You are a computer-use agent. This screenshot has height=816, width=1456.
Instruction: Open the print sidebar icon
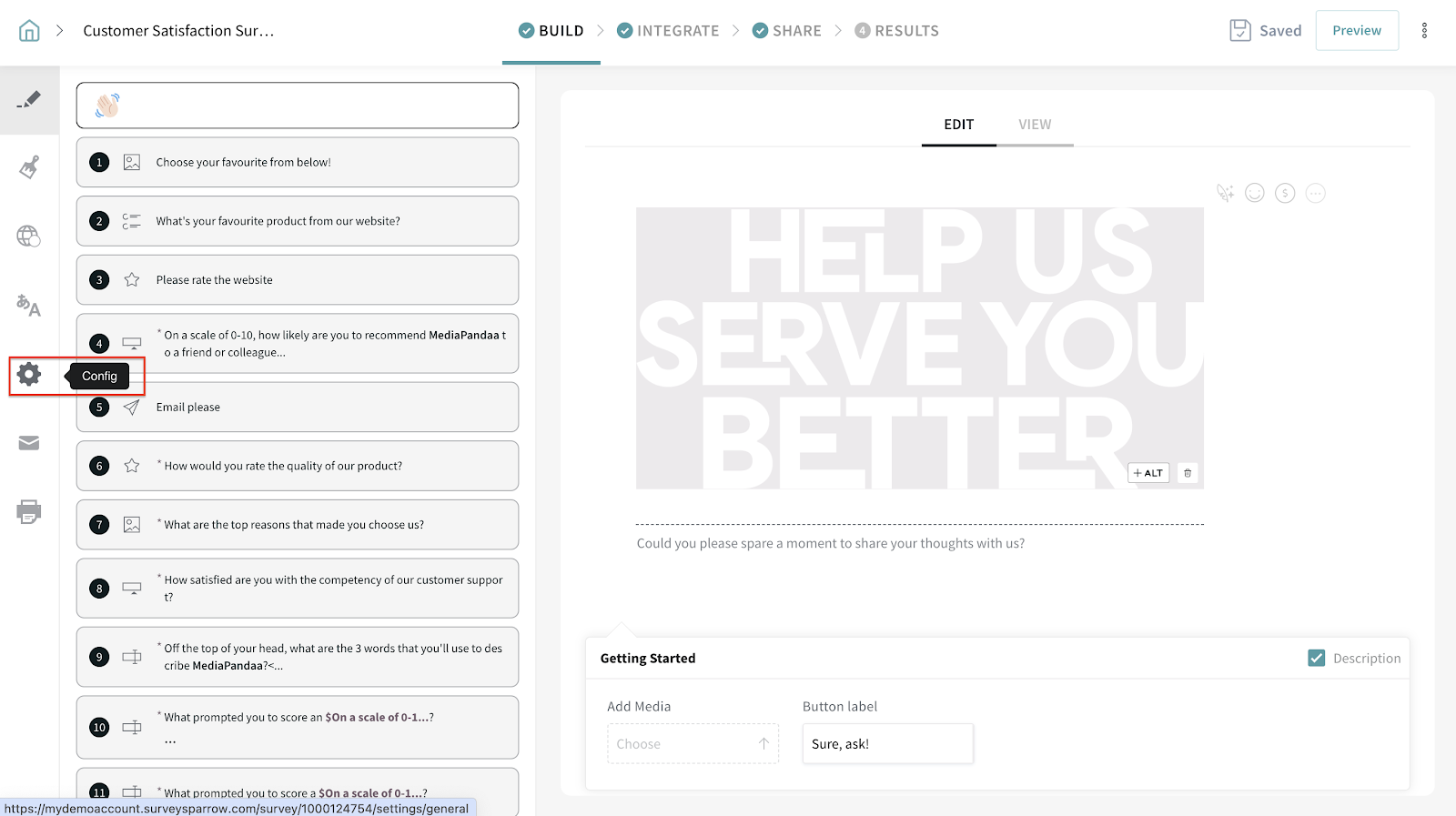[x=29, y=511]
